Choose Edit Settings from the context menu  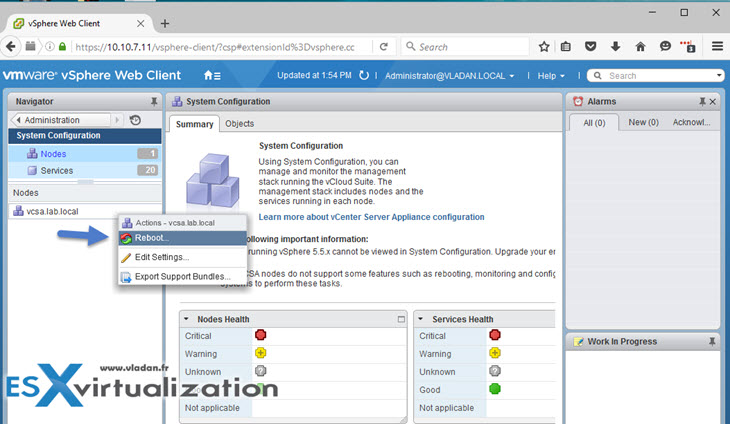click(x=182, y=257)
